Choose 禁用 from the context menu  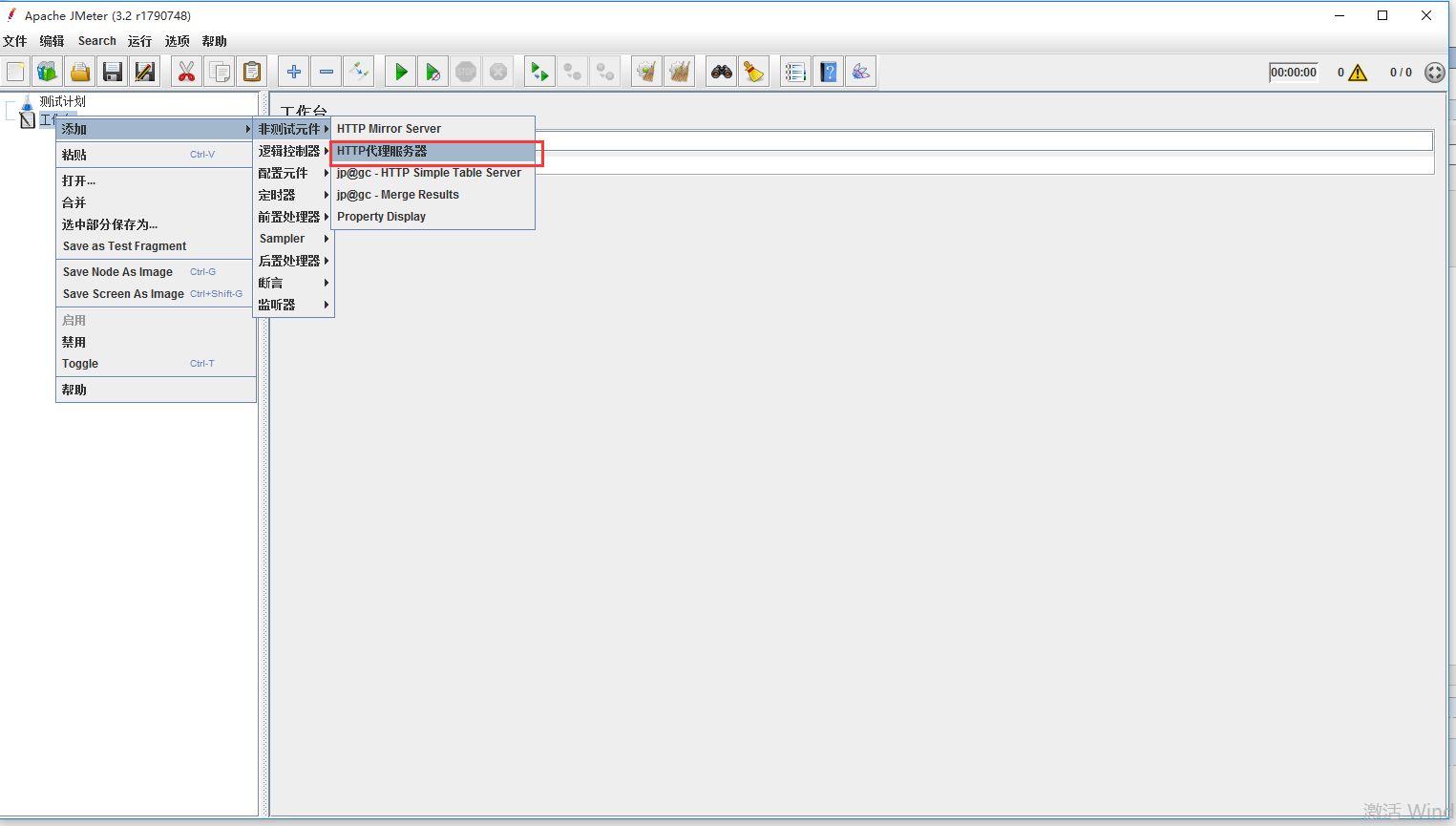[x=156, y=342]
